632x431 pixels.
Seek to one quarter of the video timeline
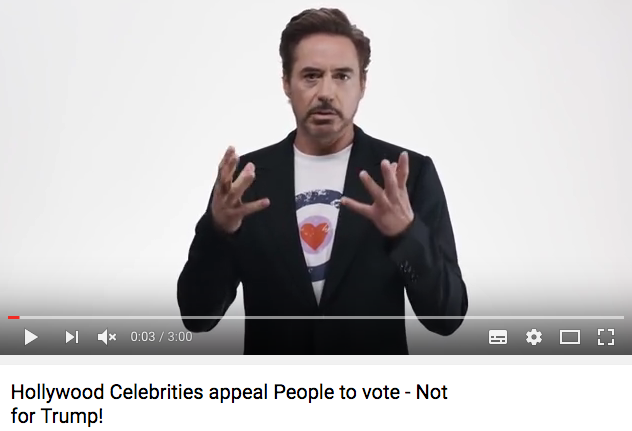162,318
